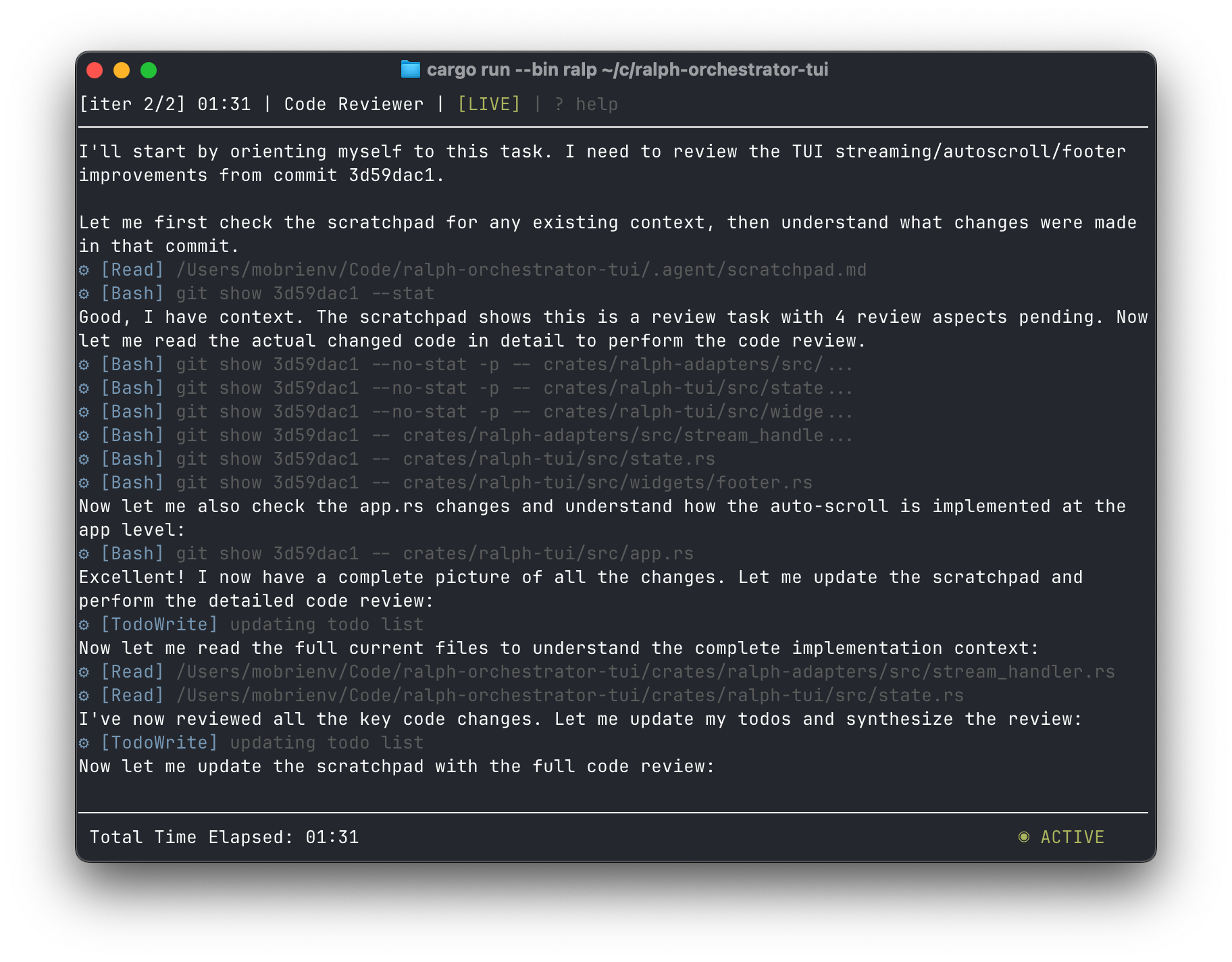Screen dimensions: 1232x962
Task: Toggle the [LIVE] streaming indicator
Action: coord(488,103)
